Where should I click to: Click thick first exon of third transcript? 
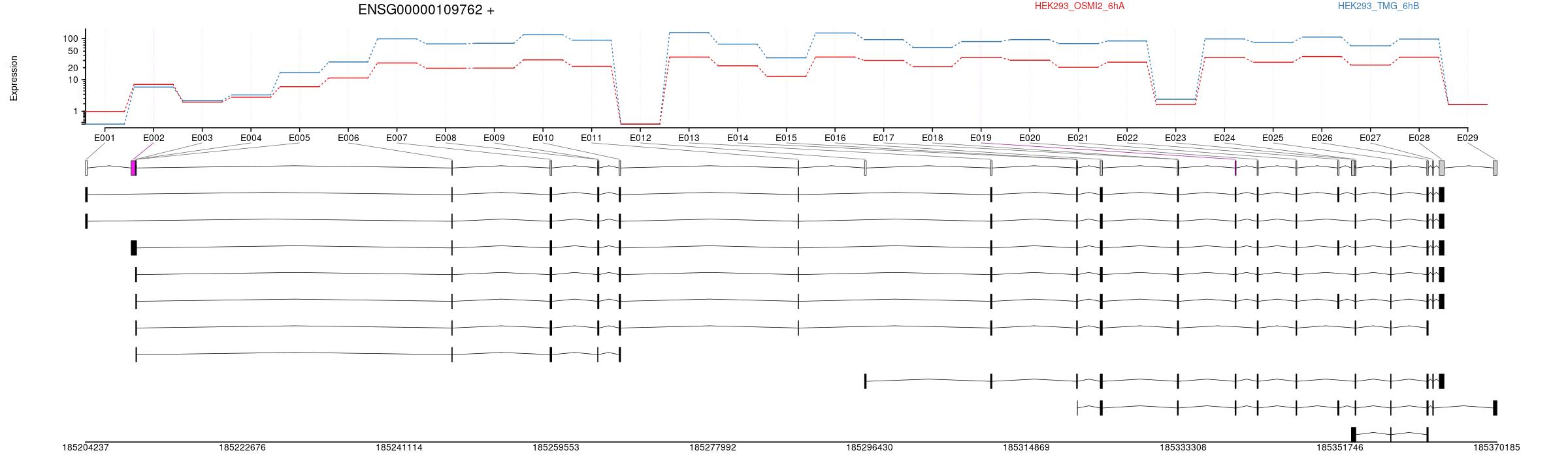(x=134, y=248)
